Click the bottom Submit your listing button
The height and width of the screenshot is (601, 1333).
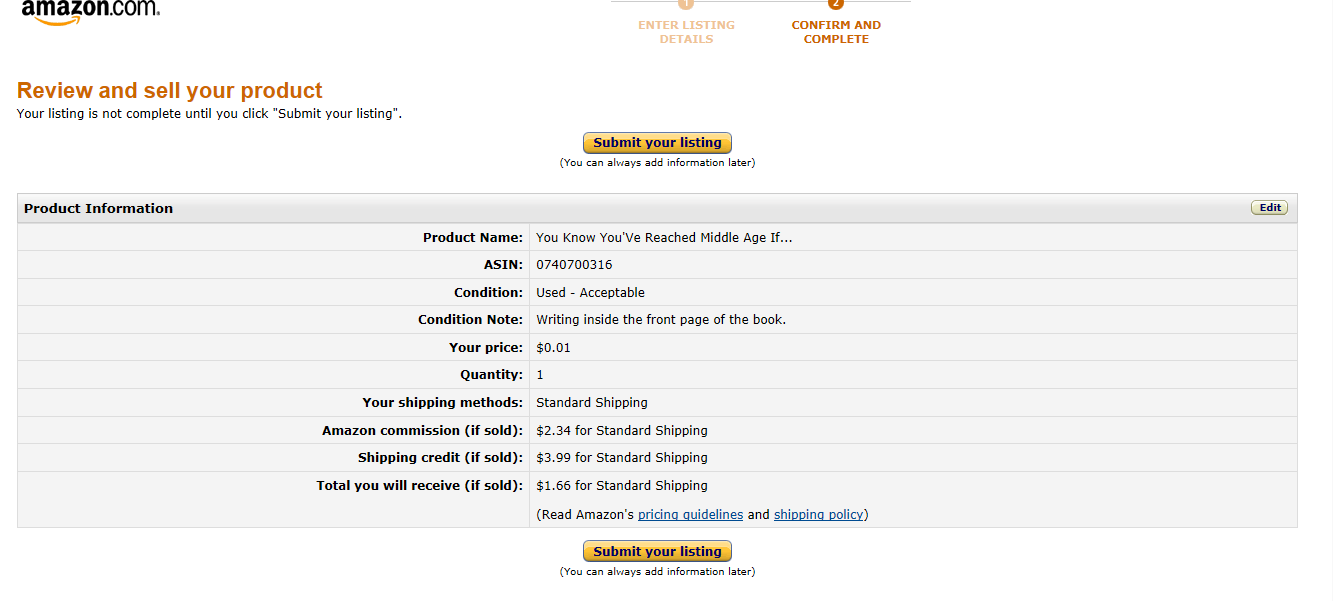tap(656, 551)
